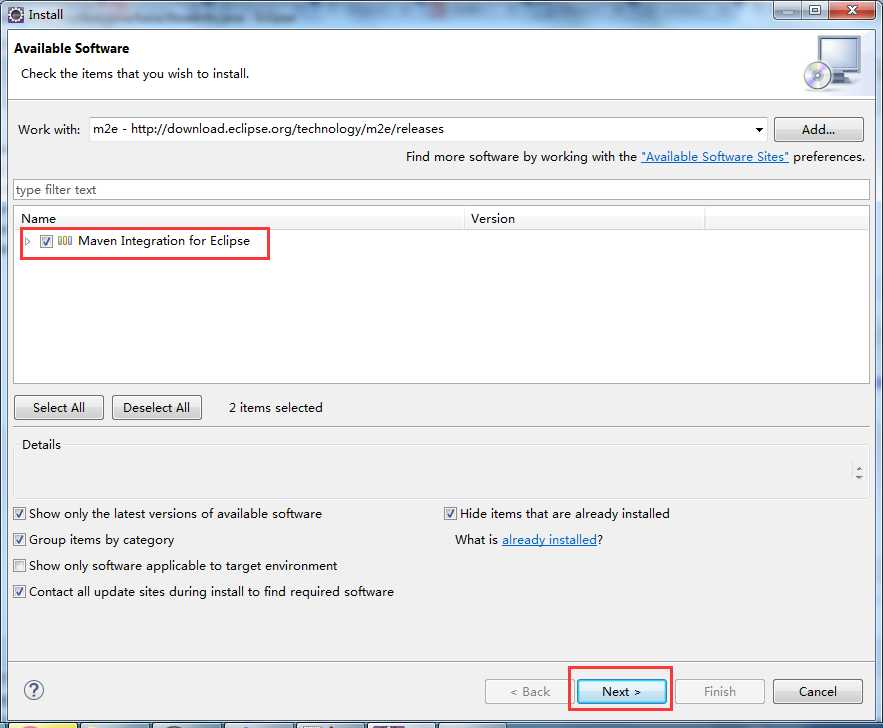Click the help question mark icon
Viewport: 883px width, 728px height.
pyautogui.click(x=34, y=690)
